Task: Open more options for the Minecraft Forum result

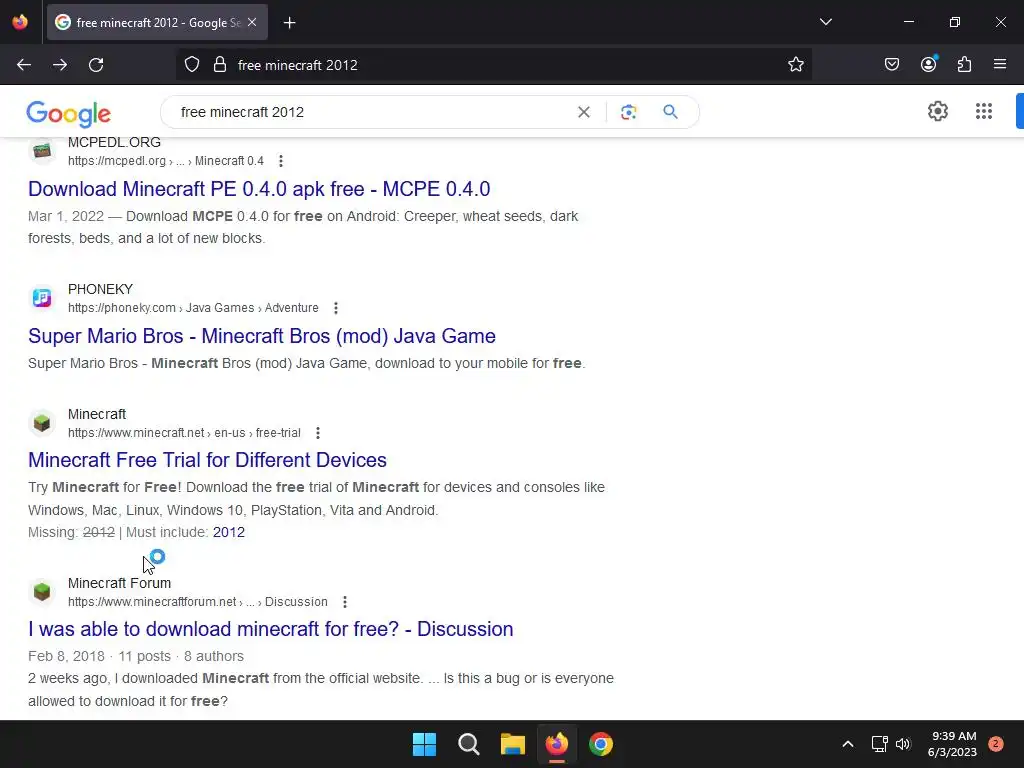Action: point(345,601)
